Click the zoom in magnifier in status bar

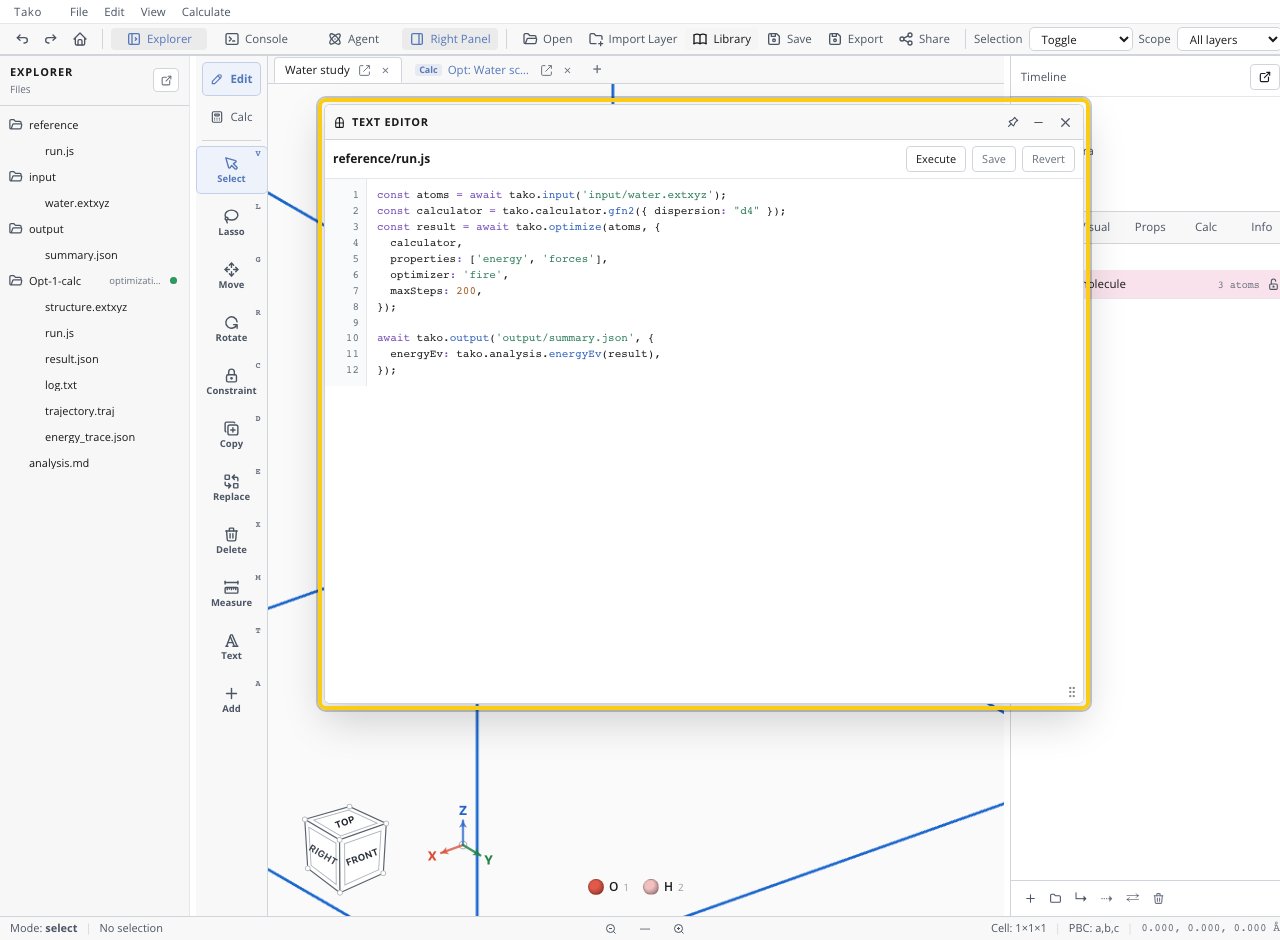click(x=678, y=928)
